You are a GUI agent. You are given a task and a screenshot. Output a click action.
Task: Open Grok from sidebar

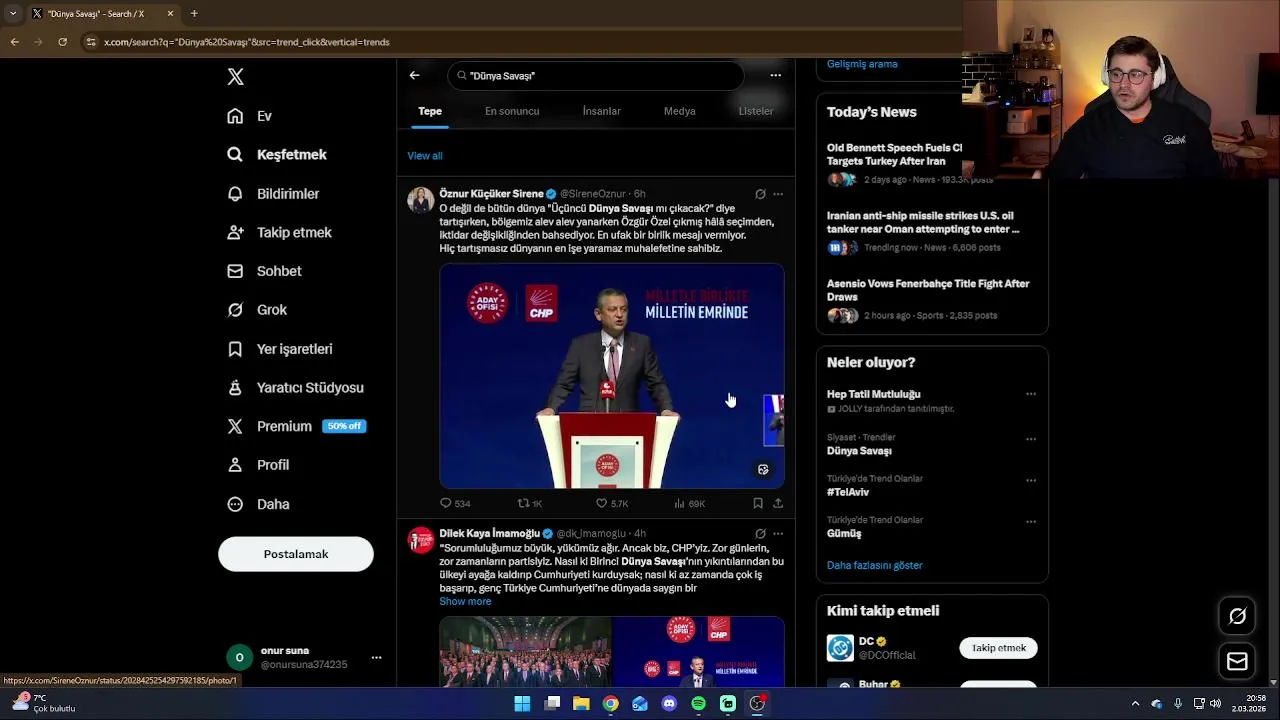click(x=257, y=310)
